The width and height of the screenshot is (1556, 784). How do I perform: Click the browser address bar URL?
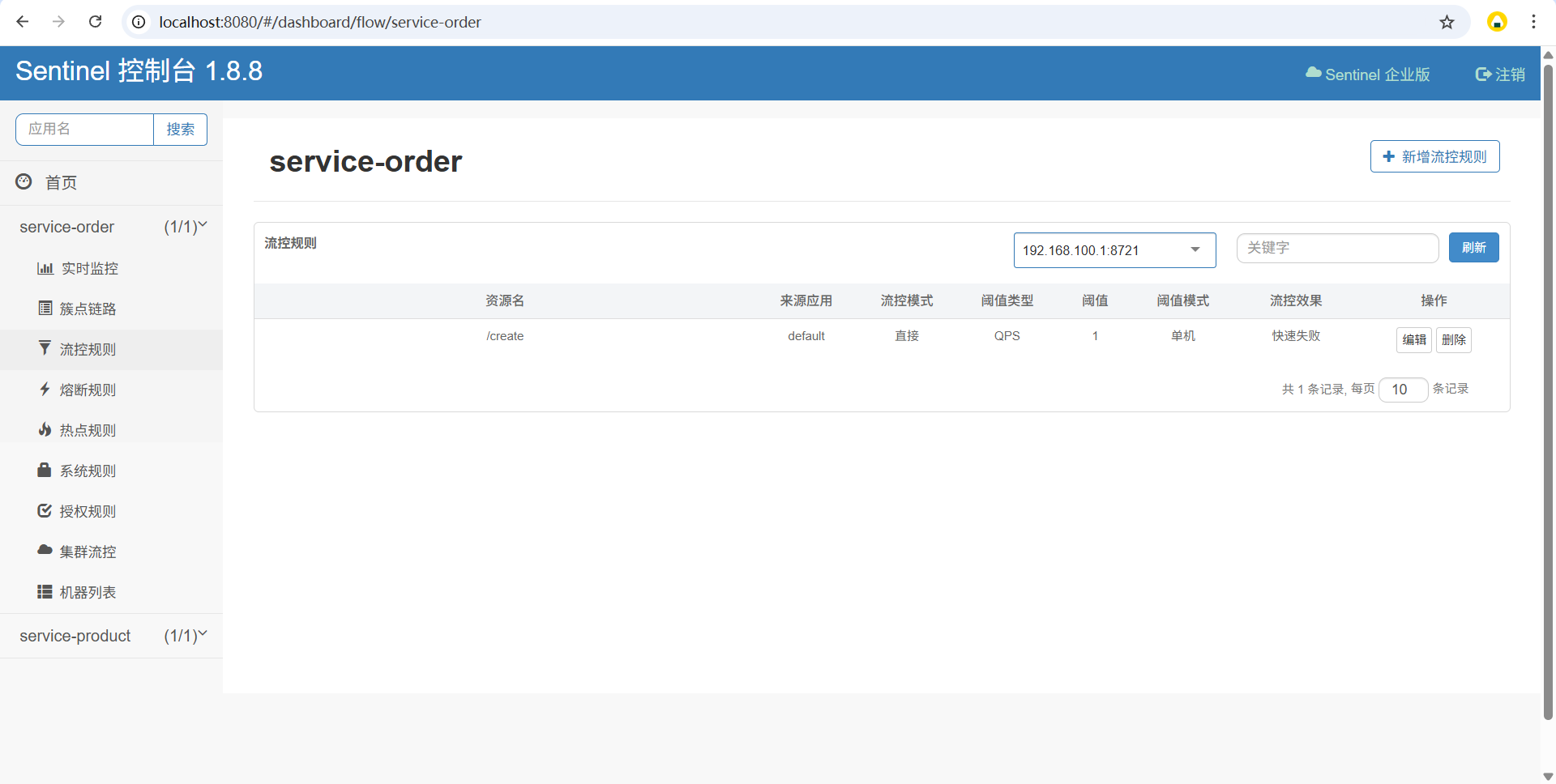pos(320,22)
